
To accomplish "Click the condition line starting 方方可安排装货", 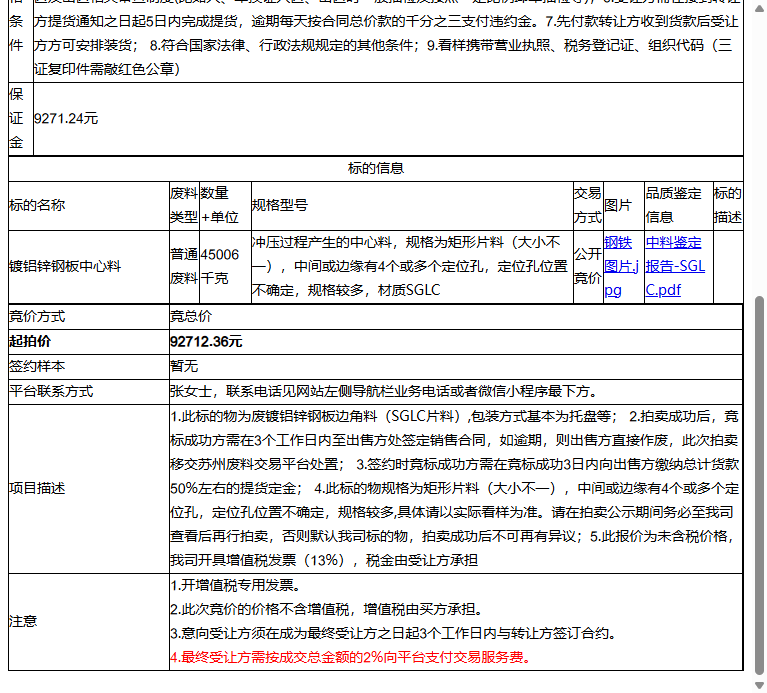I will [383, 45].
